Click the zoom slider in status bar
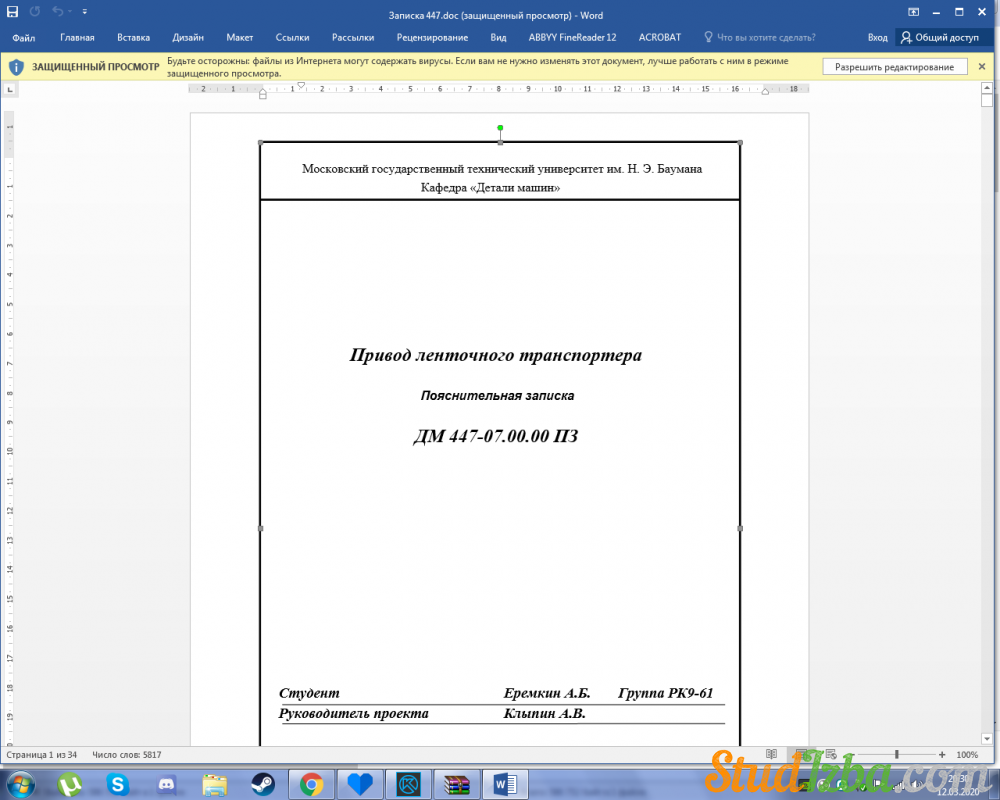The width and height of the screenshot is (1000, 800). click(897, 754)
